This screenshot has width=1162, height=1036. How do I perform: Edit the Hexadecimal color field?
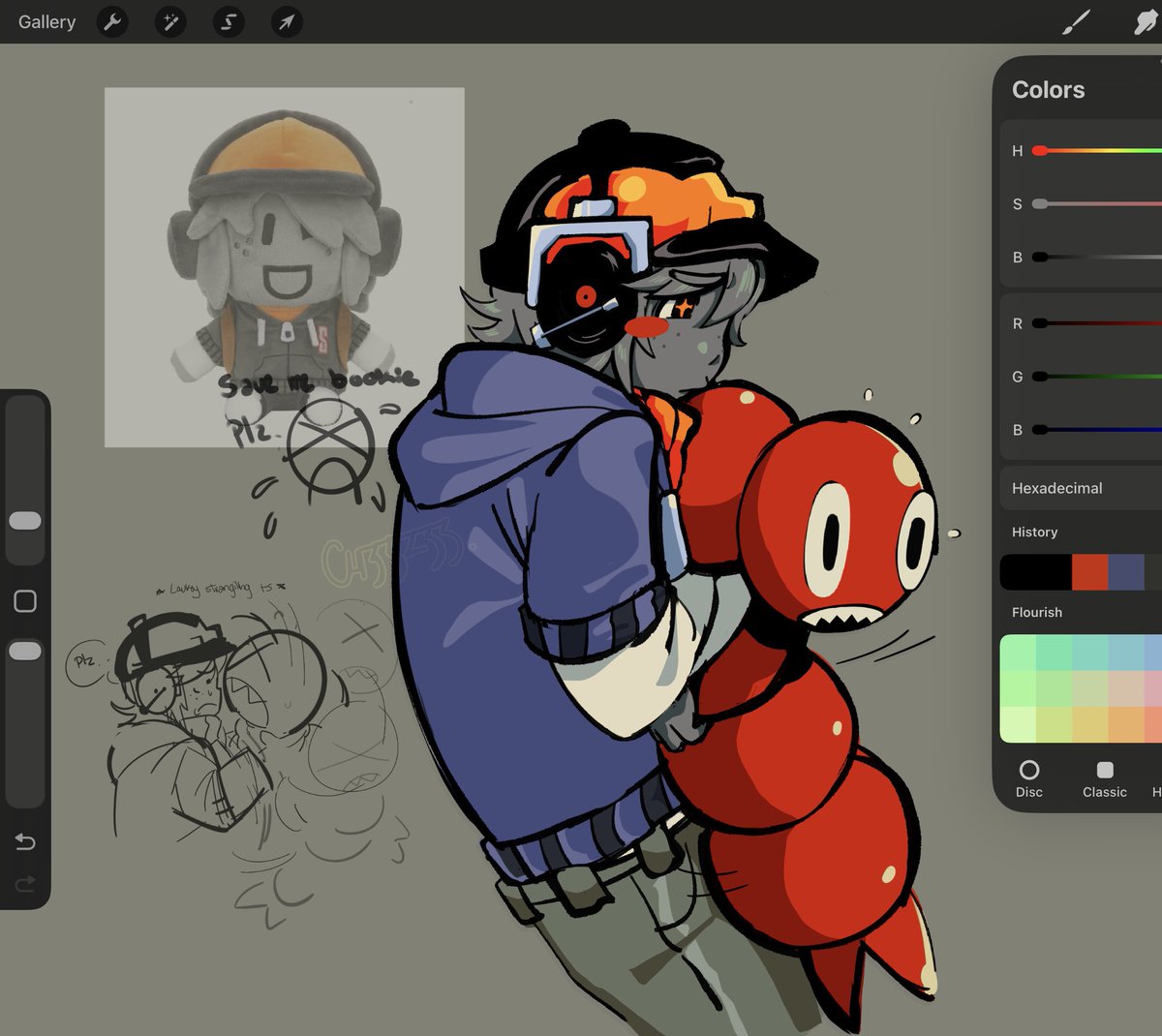pos(1081,488)
